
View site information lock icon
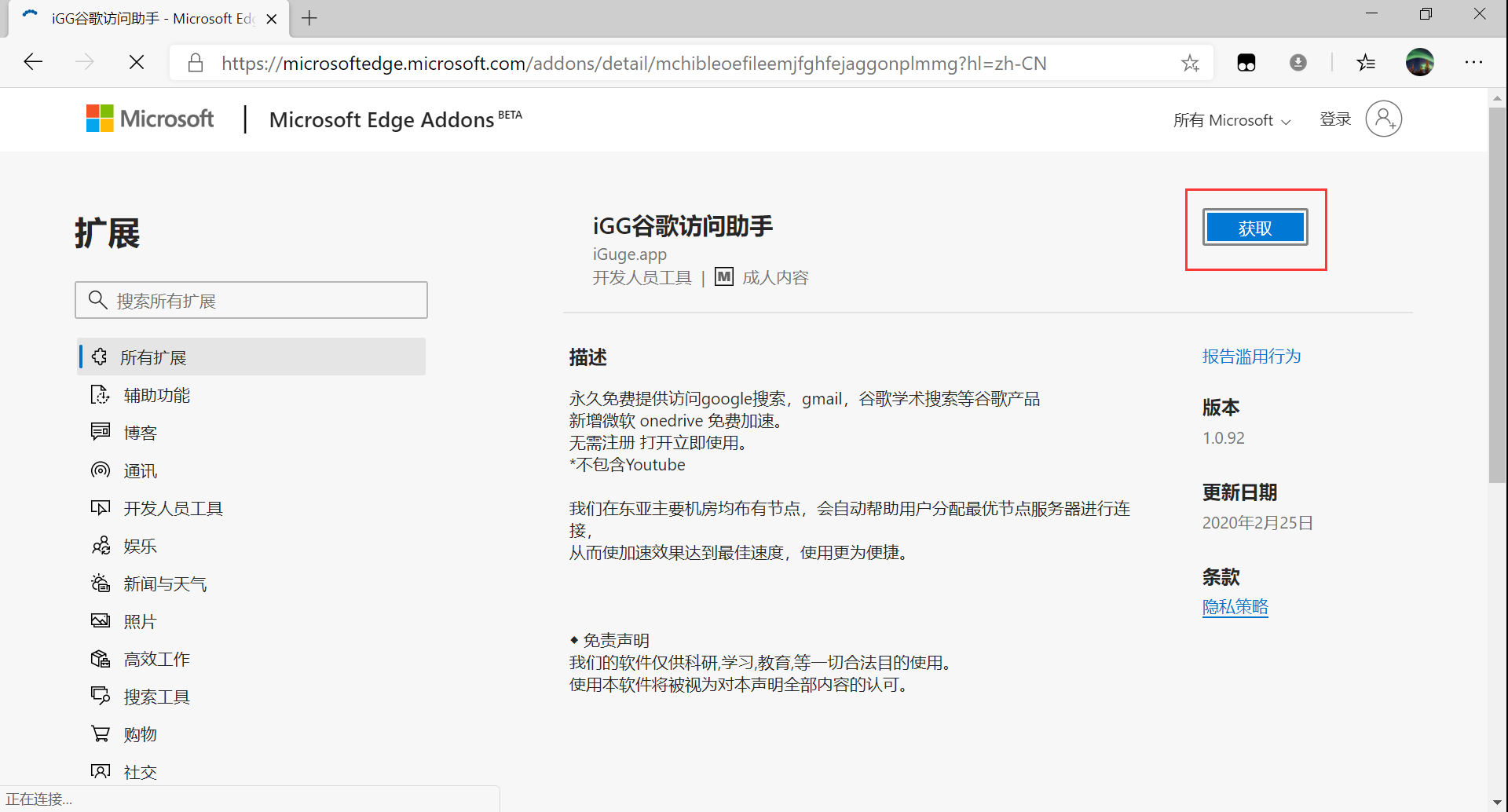pyautogui.click(x=196, y=63)
